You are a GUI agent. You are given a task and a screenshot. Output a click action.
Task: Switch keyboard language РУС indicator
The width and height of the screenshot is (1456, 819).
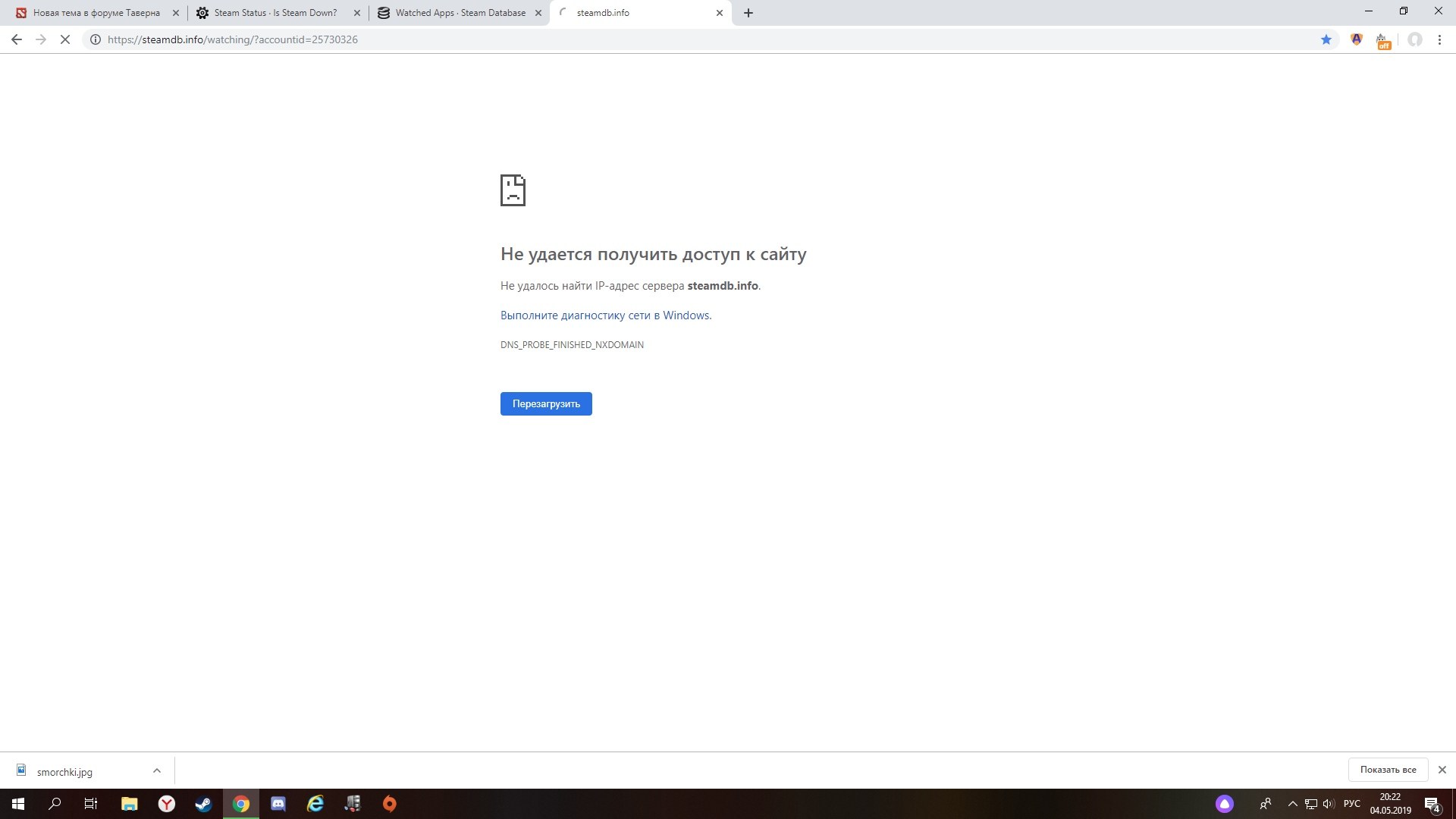point(1351,804)
